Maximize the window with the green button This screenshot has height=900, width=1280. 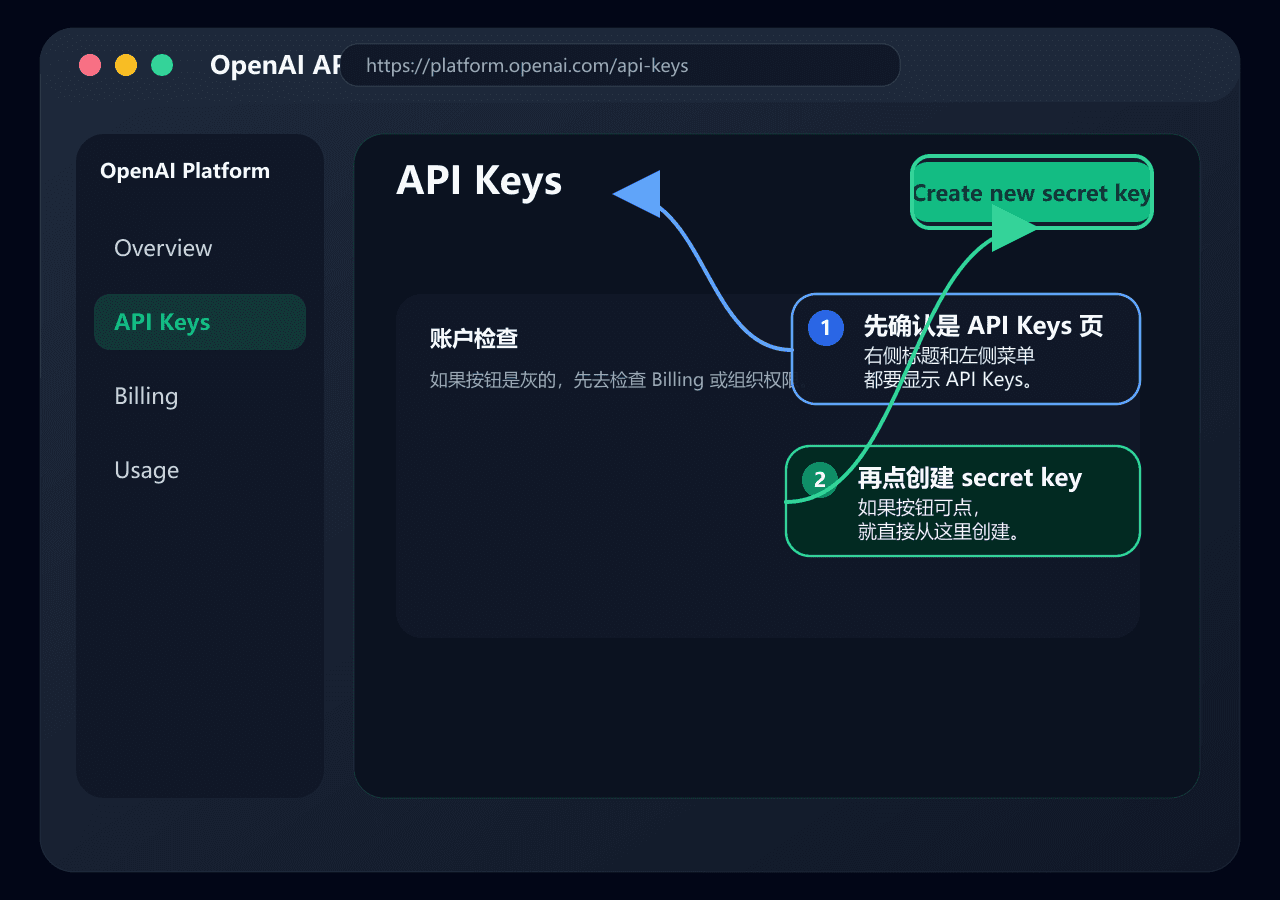[162, 65]
